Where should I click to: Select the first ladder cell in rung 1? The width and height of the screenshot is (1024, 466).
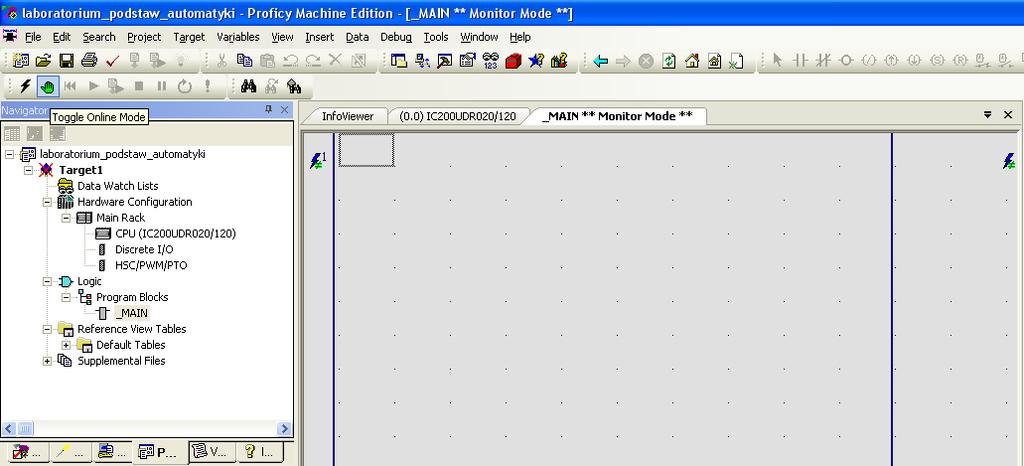click(366, 149)
